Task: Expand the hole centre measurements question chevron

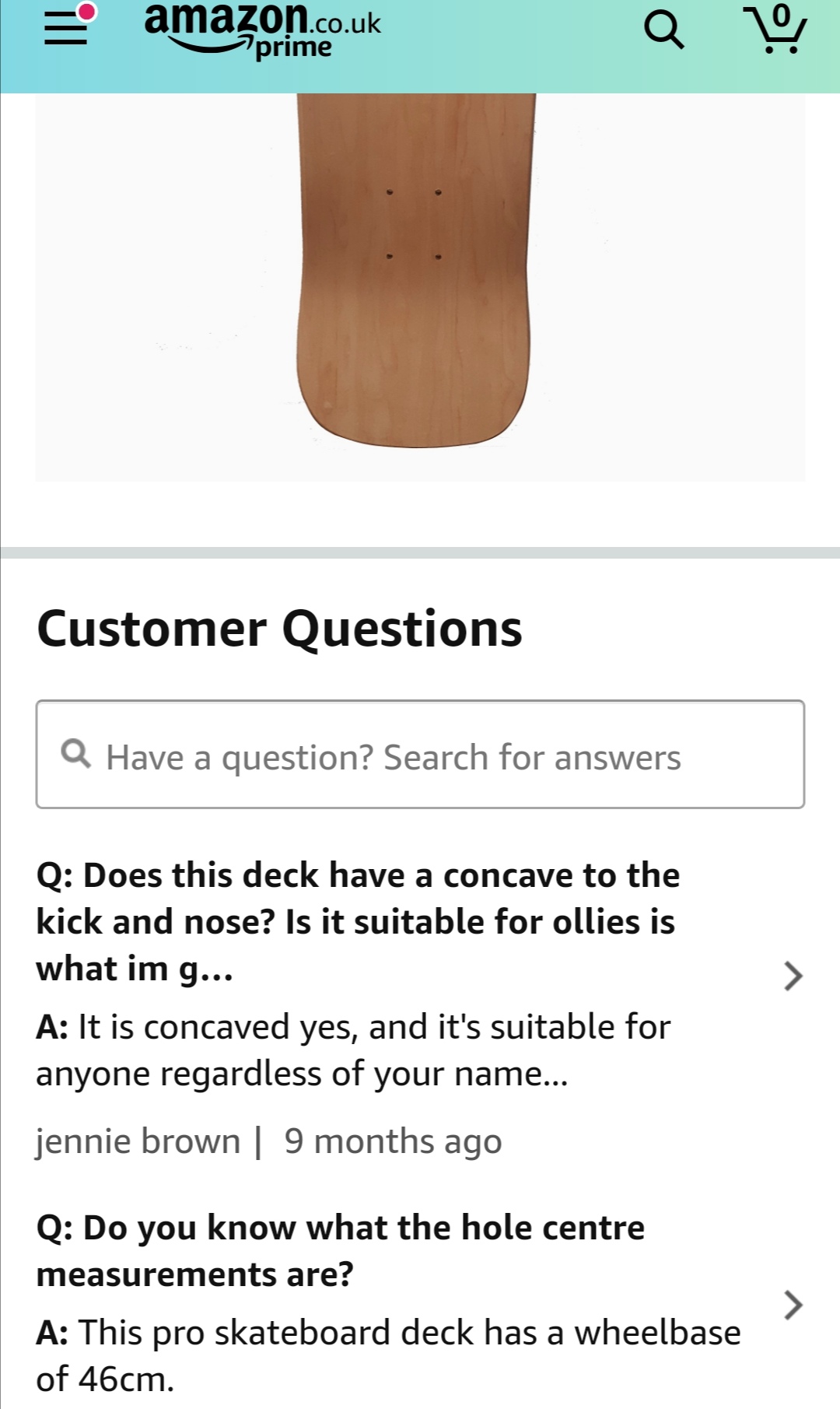Action: pos(793,1305)
